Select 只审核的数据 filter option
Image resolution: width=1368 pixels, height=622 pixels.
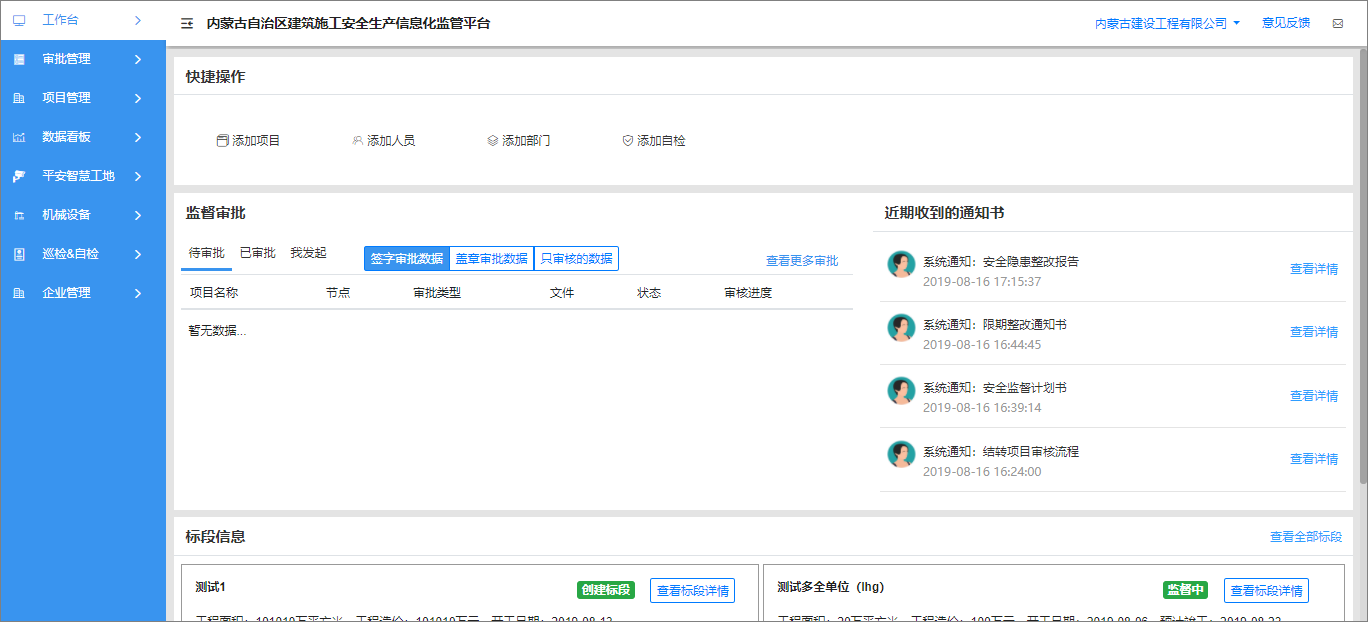click(x=576, y=258)
